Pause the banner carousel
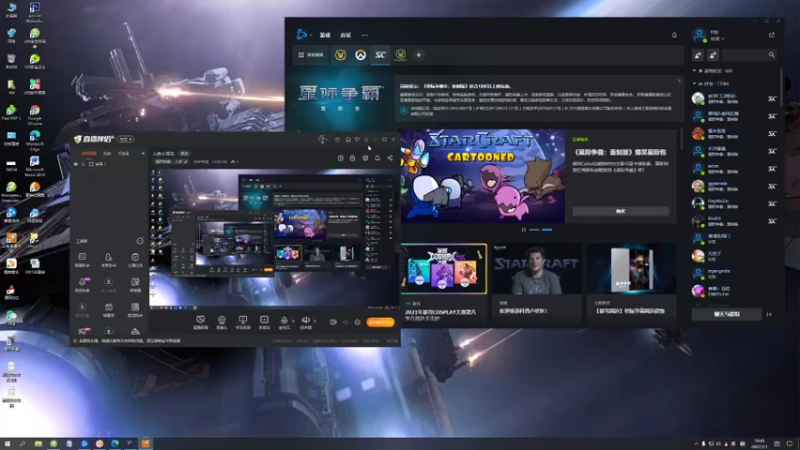 click(523, 230)
